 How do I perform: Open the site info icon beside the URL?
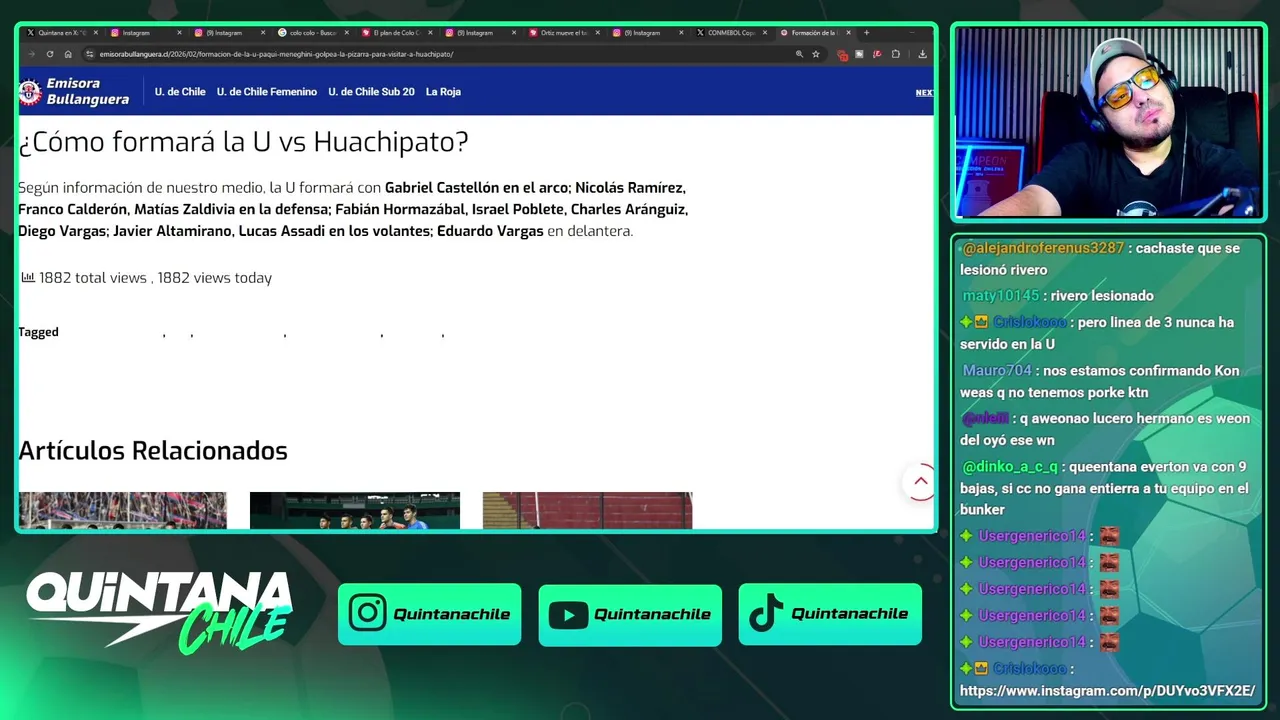pos(90,54)
